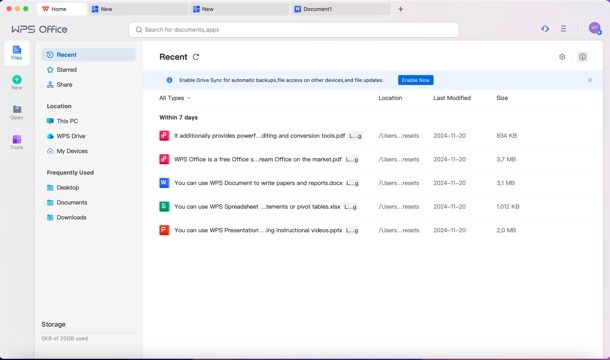This screenshot has width=610, height=360.
Task: Switch to the first New tab
Action: [x=138, y=9]
